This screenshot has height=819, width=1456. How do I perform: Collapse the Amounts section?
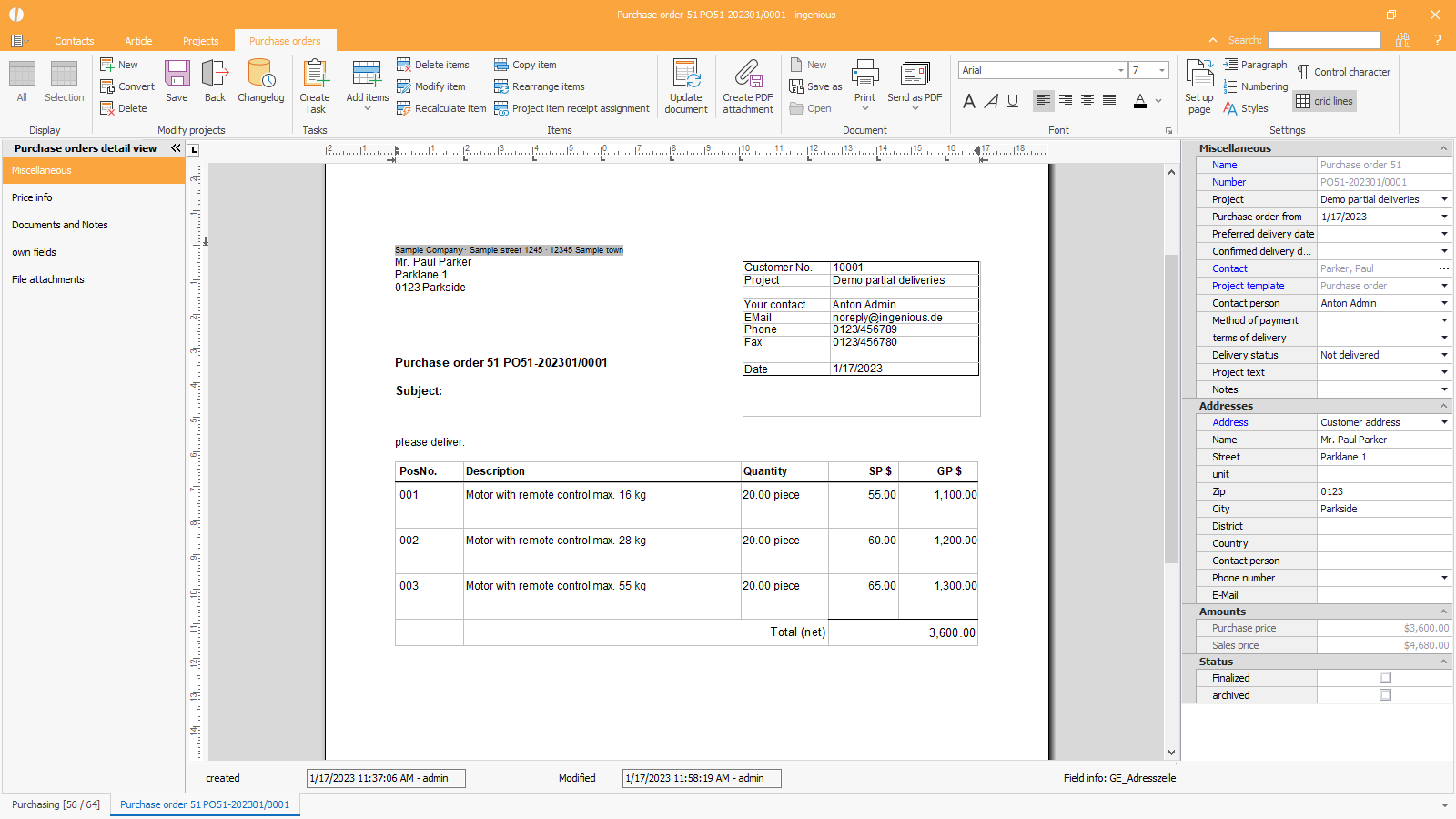click(1443, 612)
